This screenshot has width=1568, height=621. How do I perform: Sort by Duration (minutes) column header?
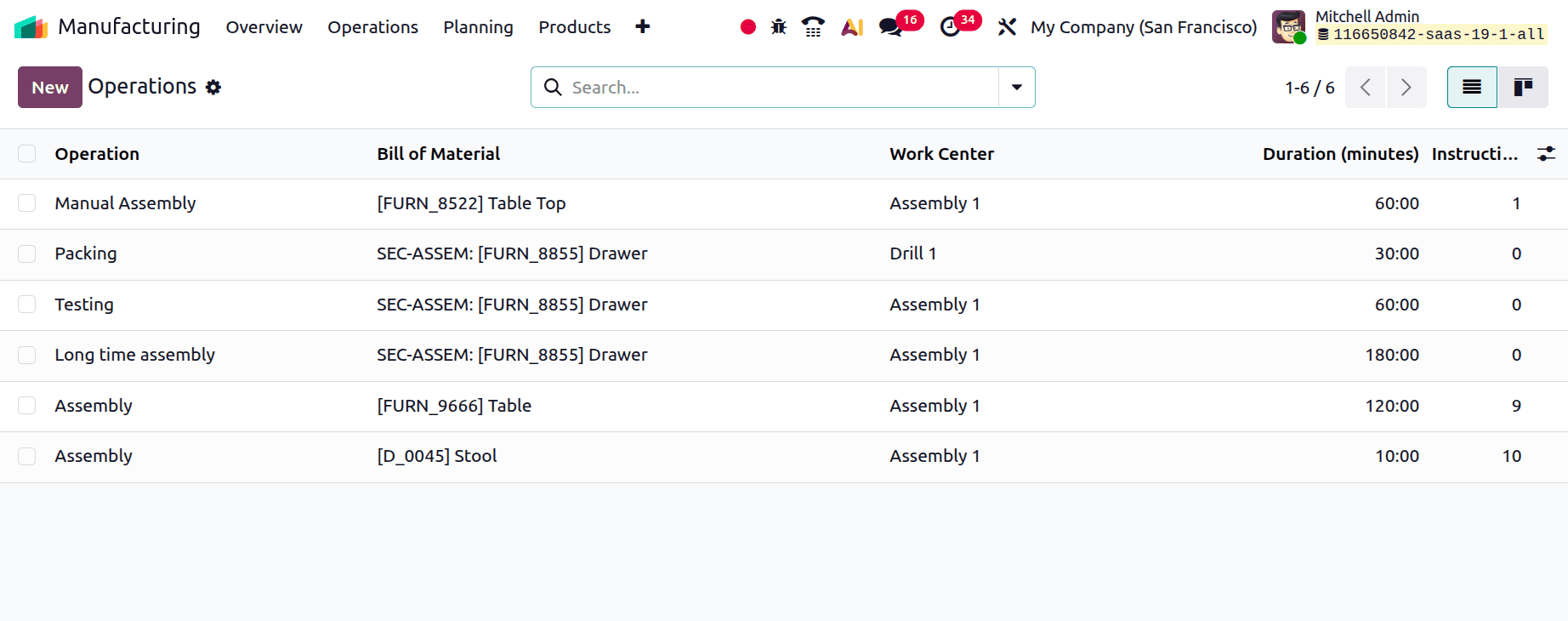(1340, 154)
